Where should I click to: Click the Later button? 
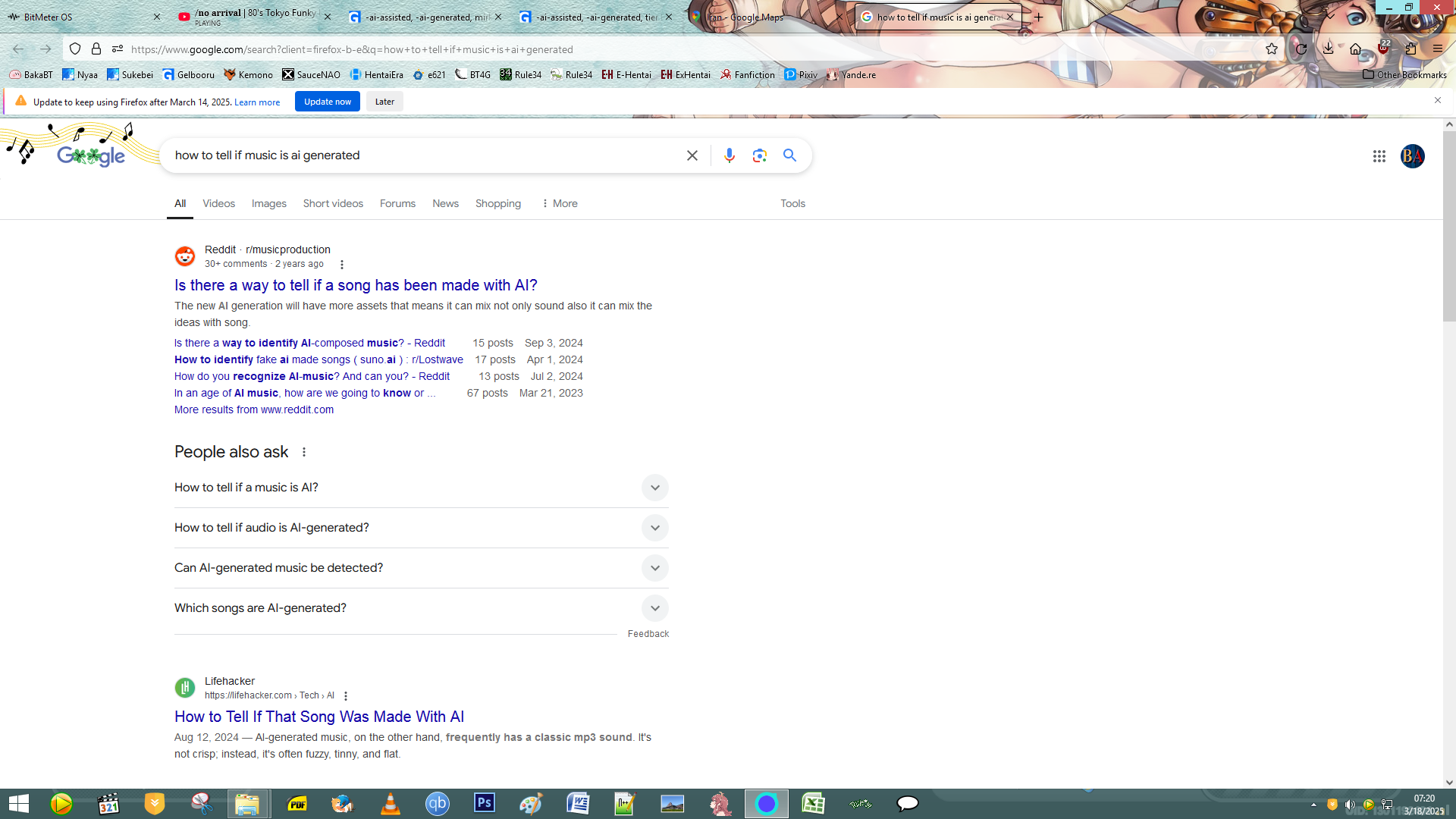[x=384, y=102]
